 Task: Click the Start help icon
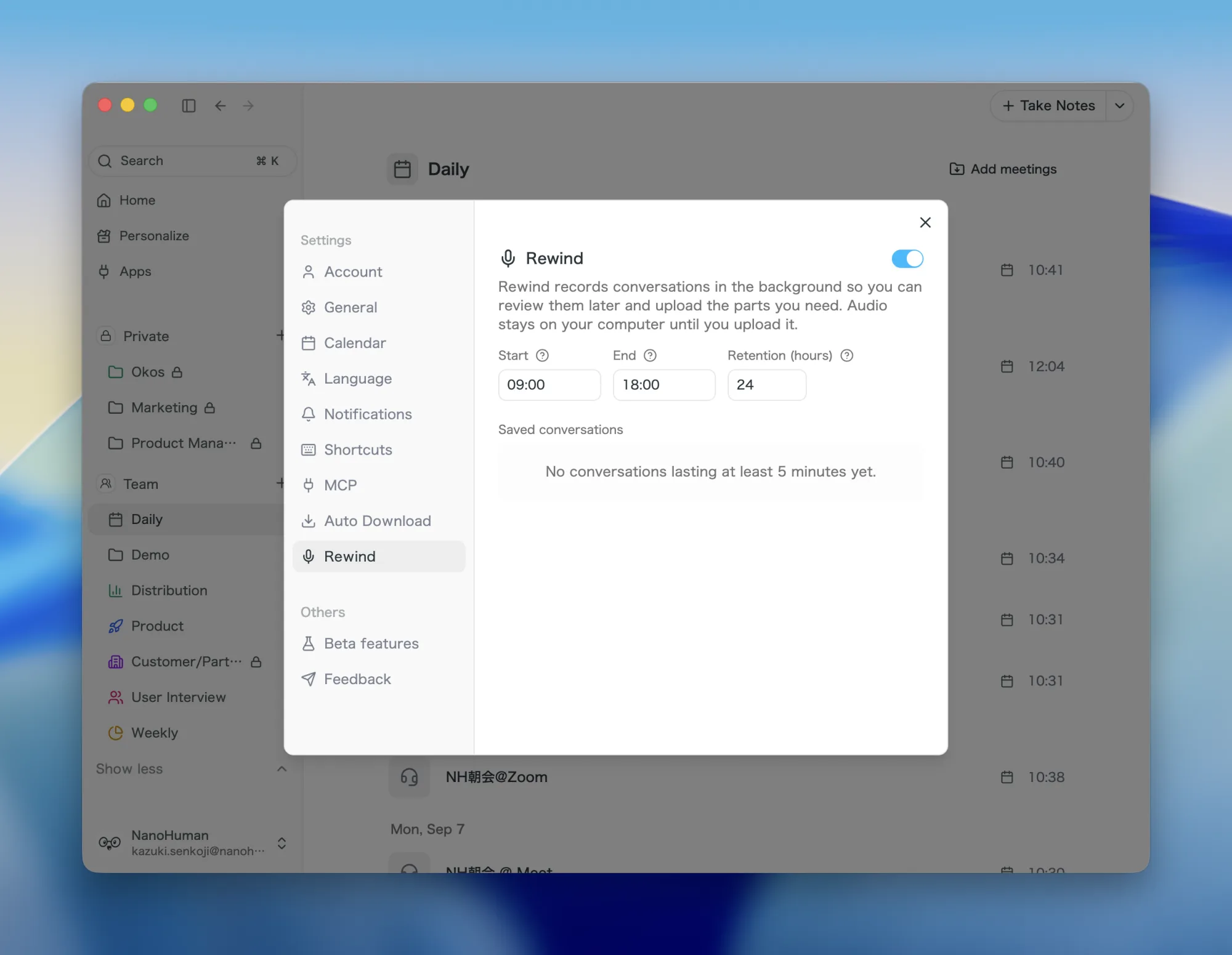tap(542, 355)
